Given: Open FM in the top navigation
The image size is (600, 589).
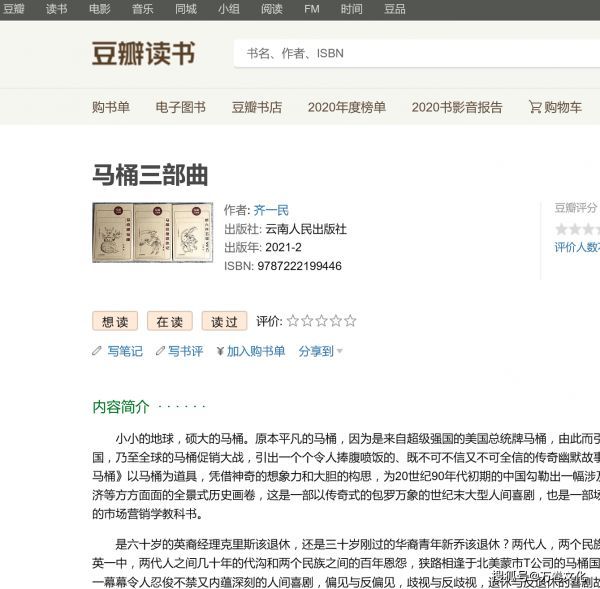Looking at the screenshot, I should [312, 8].
